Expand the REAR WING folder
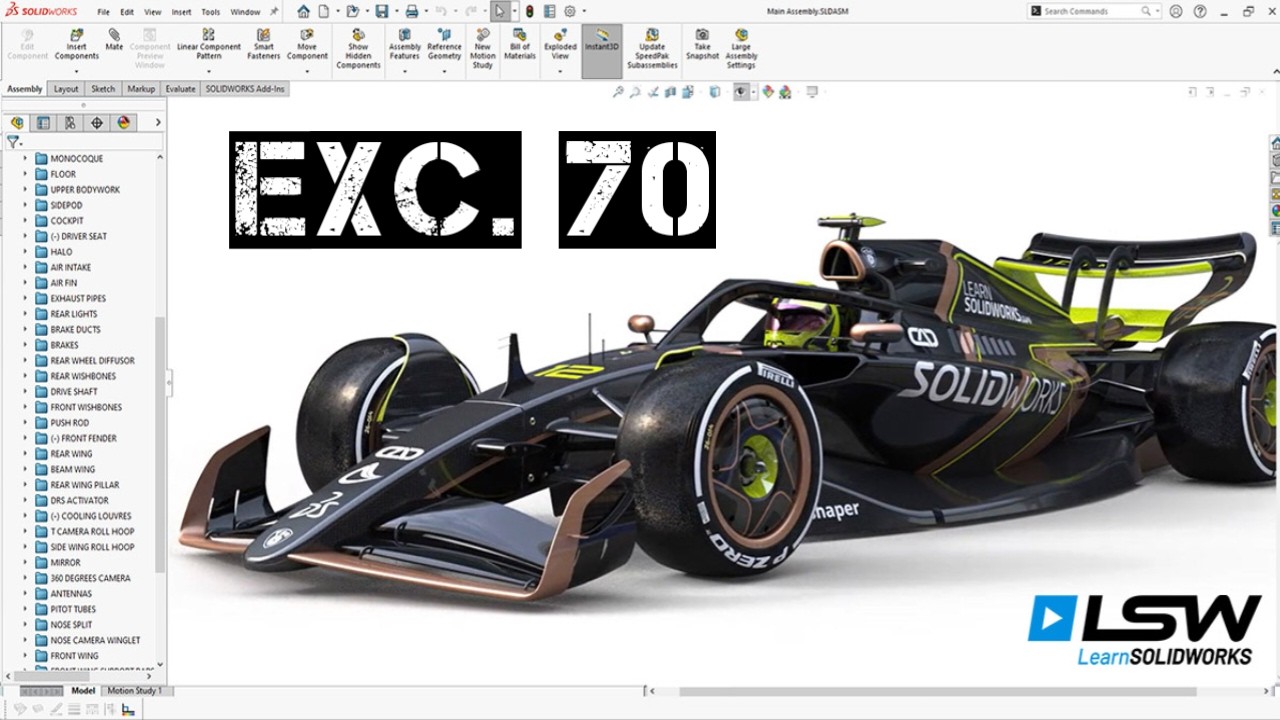This screenshot has width=1280, height=720. (x=25, y=454)
